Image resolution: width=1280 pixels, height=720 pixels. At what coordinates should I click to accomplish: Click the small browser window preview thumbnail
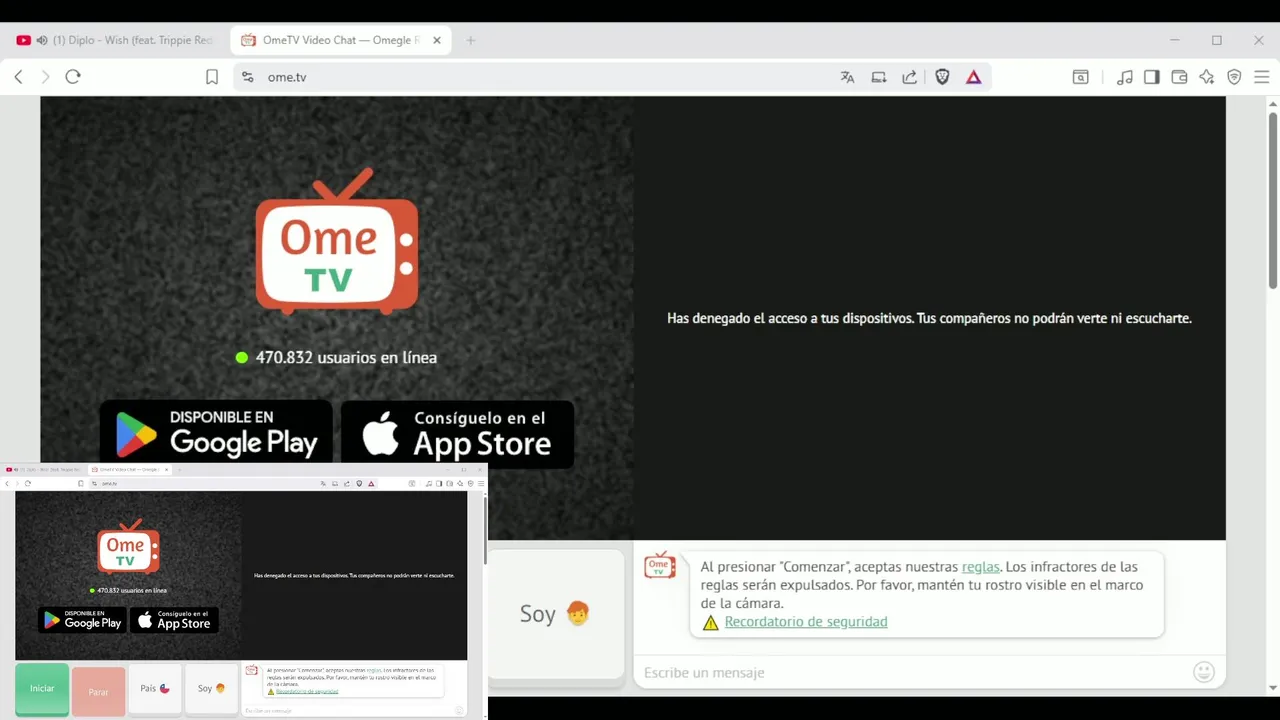tap(244, 591)
